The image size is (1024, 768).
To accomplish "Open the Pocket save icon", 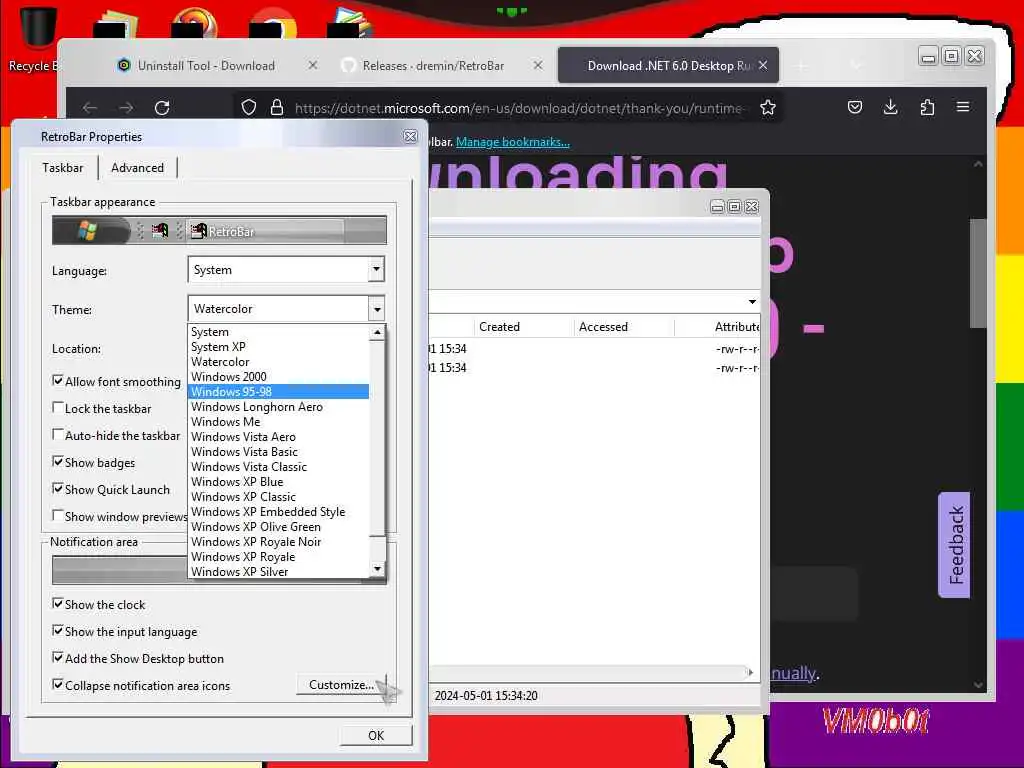I will pos(855,107).
